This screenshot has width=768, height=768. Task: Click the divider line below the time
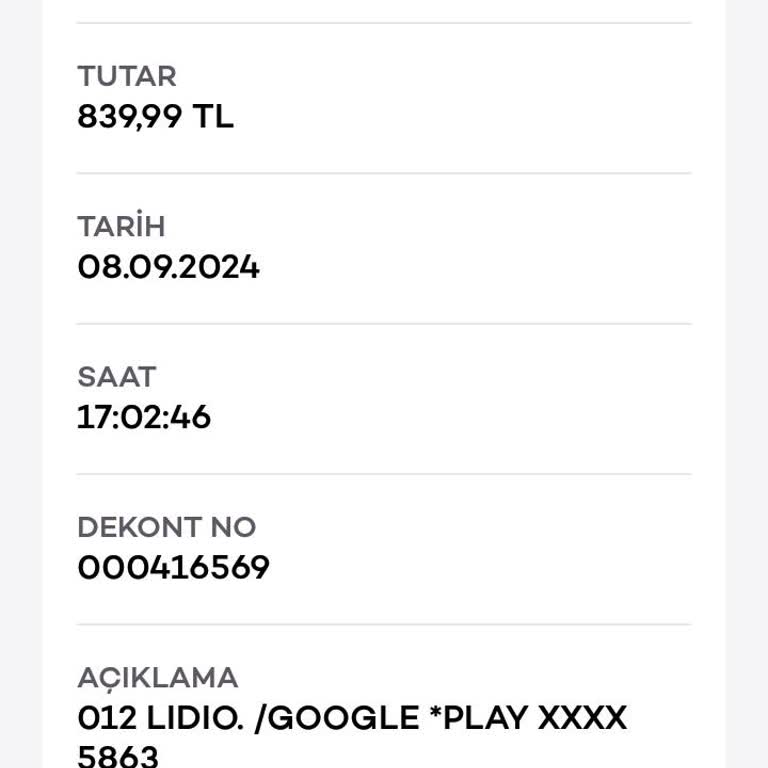(384, 474)
